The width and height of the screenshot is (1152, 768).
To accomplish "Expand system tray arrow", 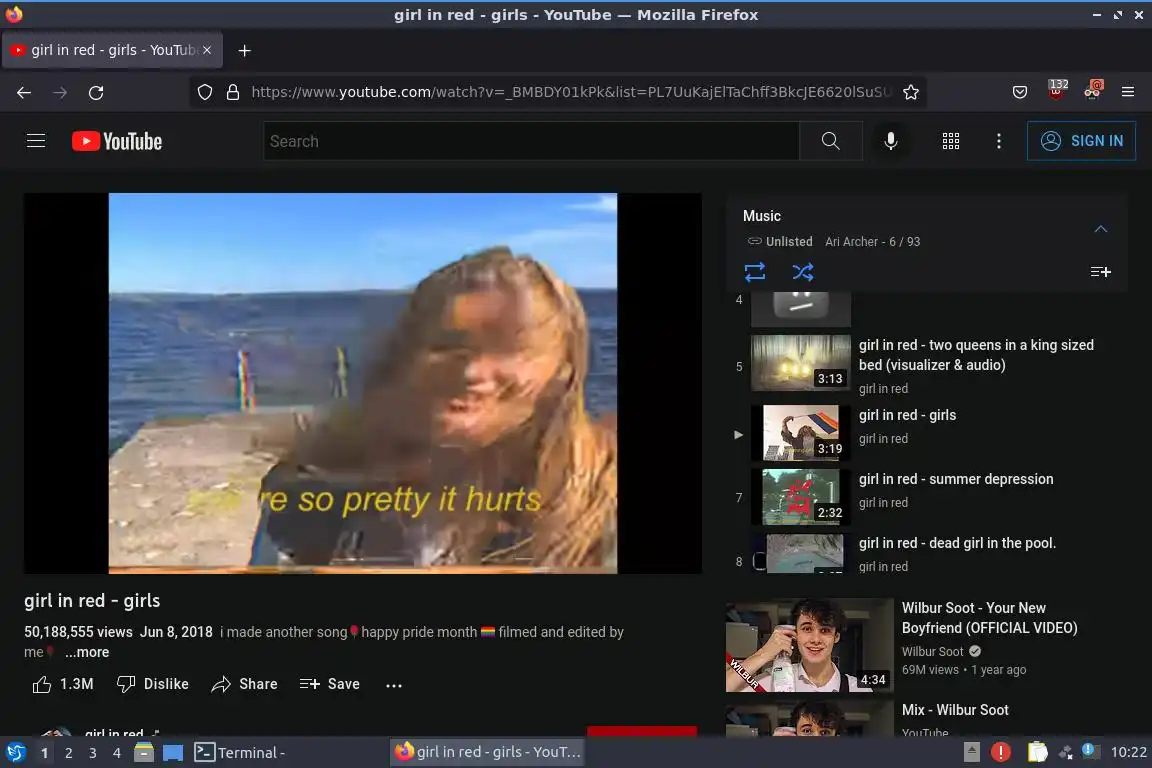I will (971, 752).
